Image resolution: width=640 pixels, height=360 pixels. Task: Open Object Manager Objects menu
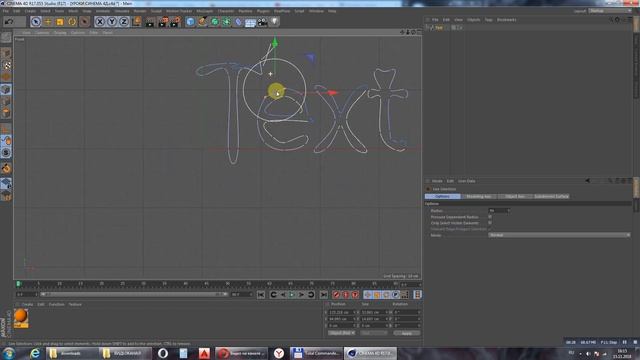tap(473, 20)
